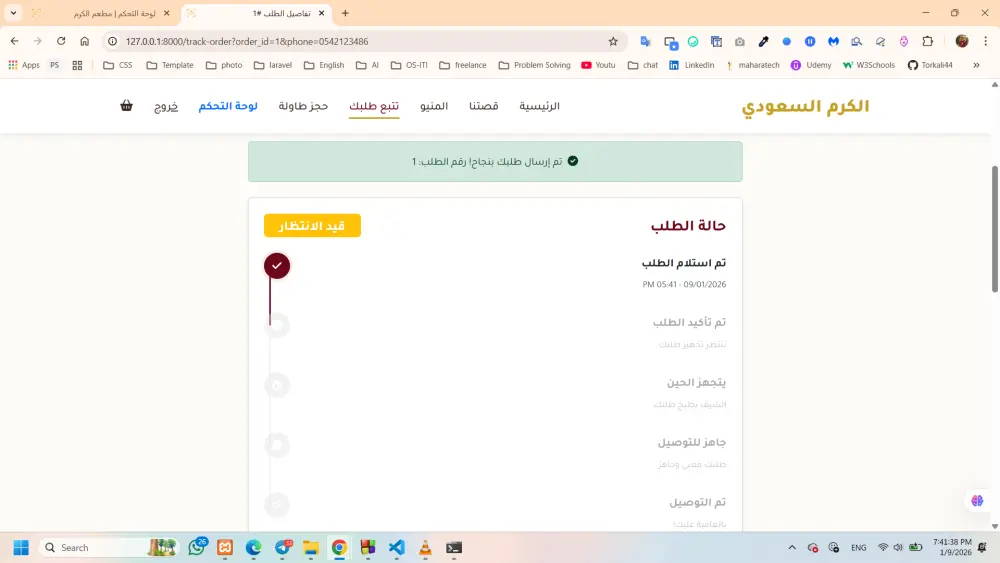Click the completed order-received step checkmark
Screen dimensions: 1000x563
pos(277,266)
